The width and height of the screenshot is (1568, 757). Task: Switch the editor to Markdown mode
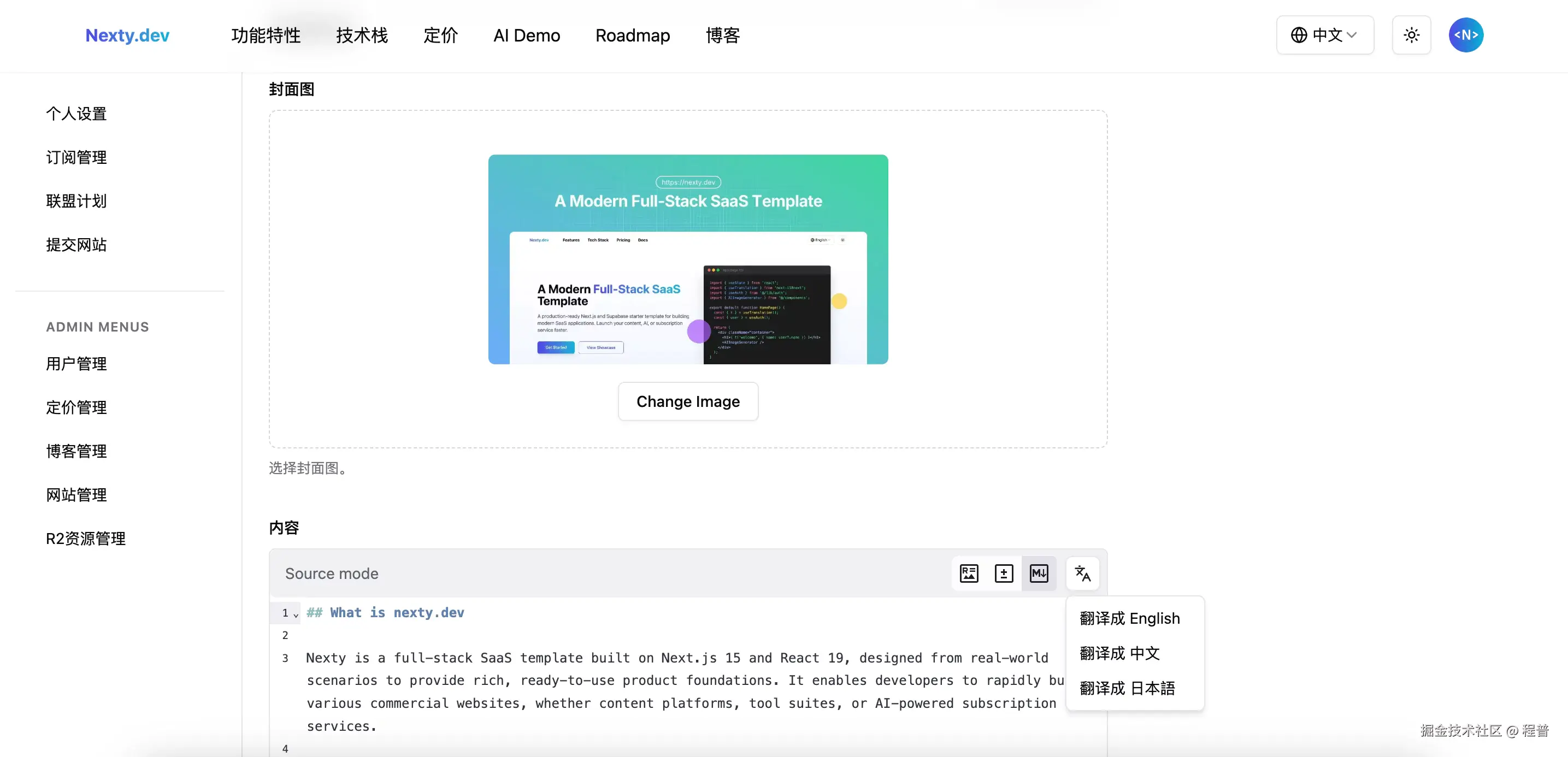click(1039, 573)
